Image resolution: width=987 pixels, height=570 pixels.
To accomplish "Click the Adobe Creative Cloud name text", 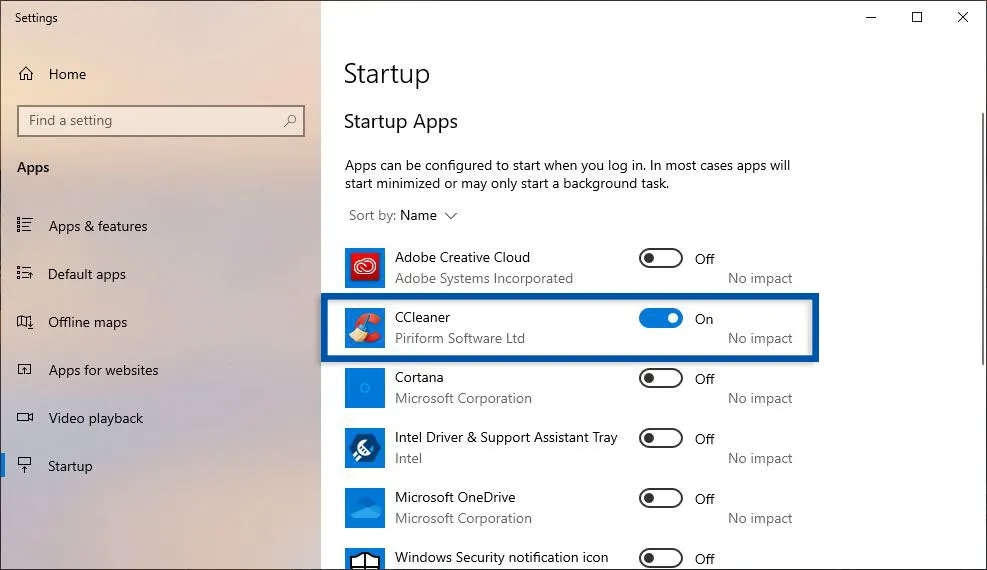I will 462,257.
